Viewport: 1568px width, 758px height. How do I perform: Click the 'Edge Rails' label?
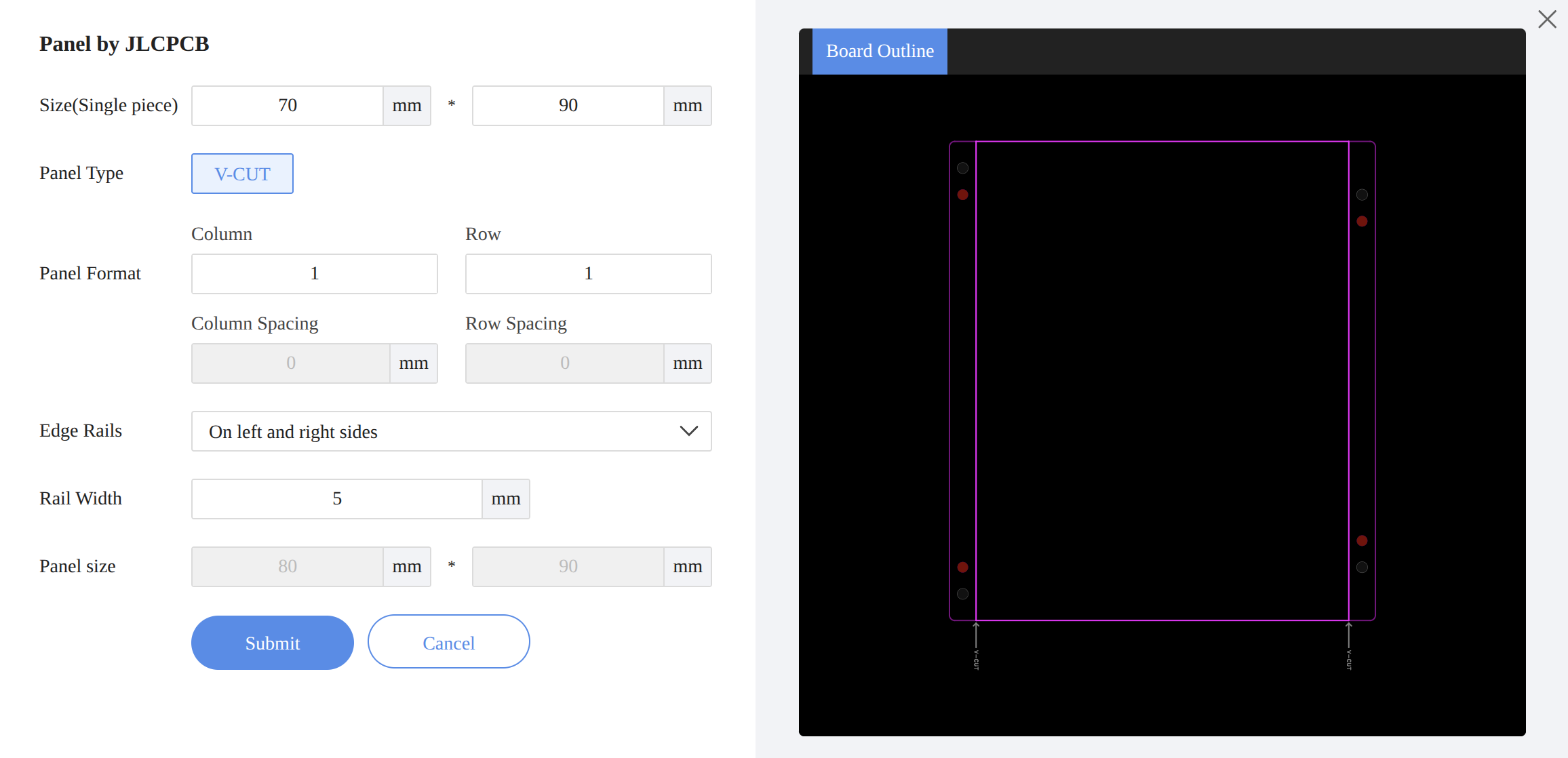click(81, 431)
